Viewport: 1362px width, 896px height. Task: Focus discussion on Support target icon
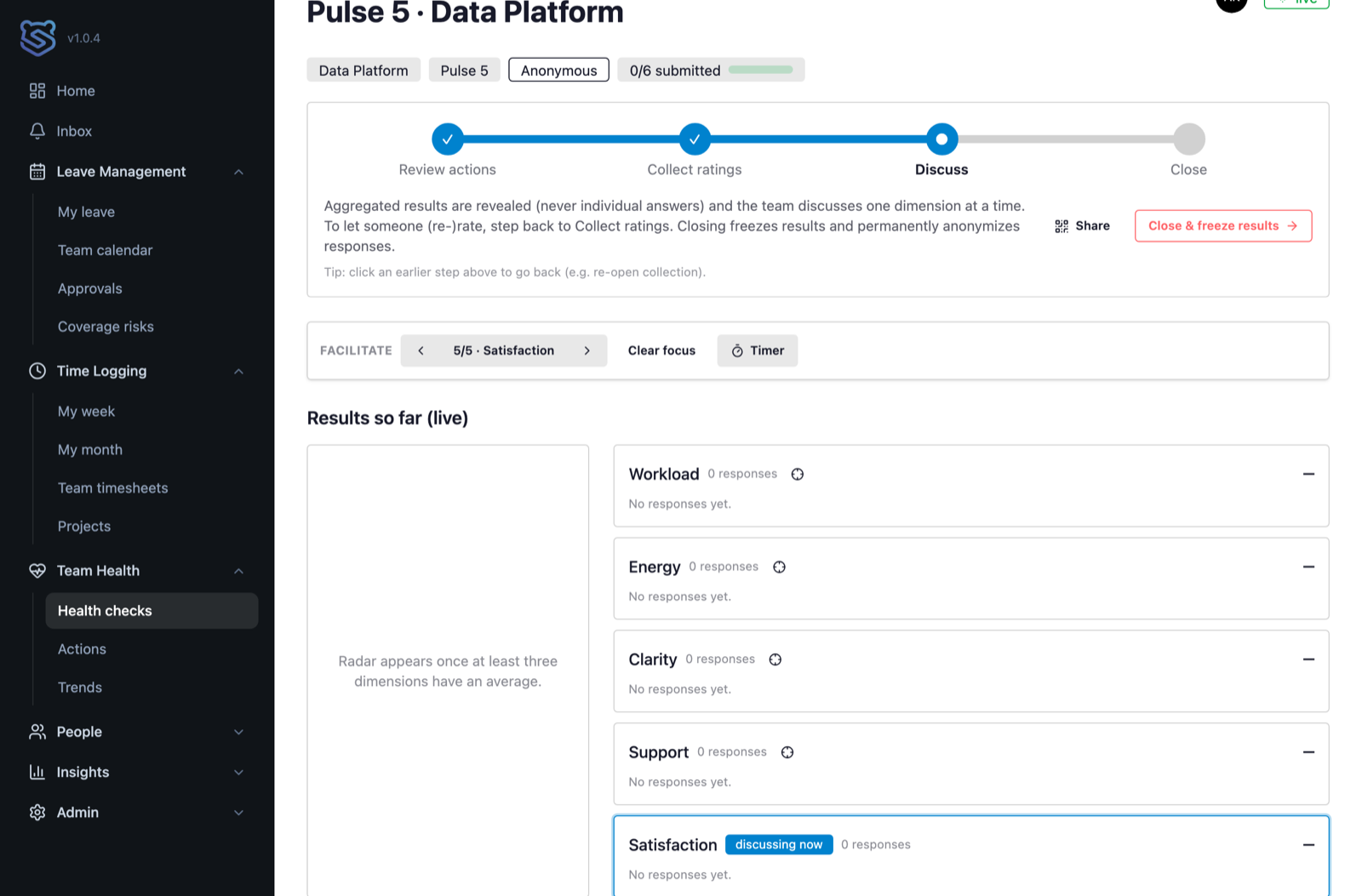787,752
